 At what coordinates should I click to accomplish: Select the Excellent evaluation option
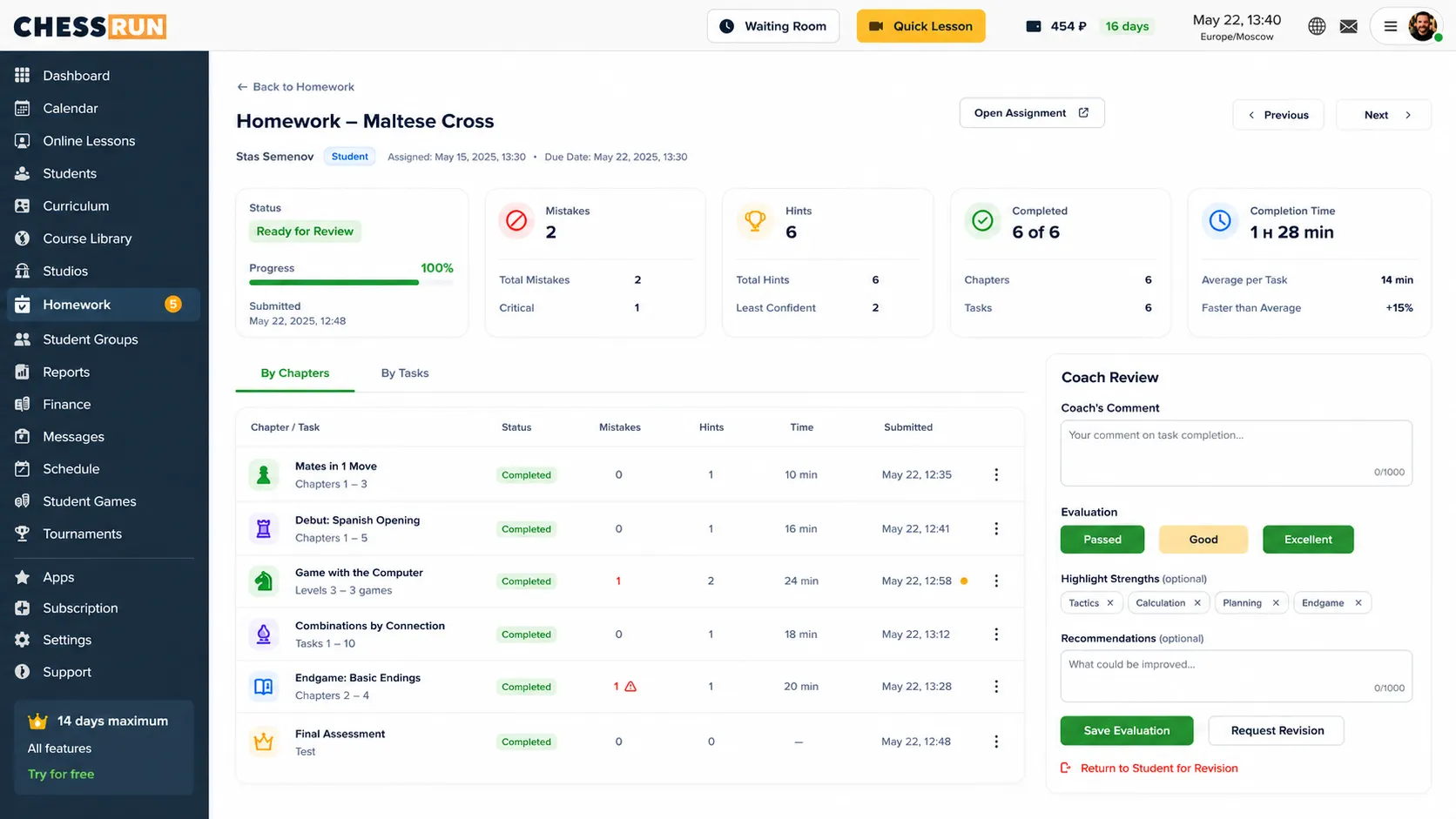click(1308, 540)
